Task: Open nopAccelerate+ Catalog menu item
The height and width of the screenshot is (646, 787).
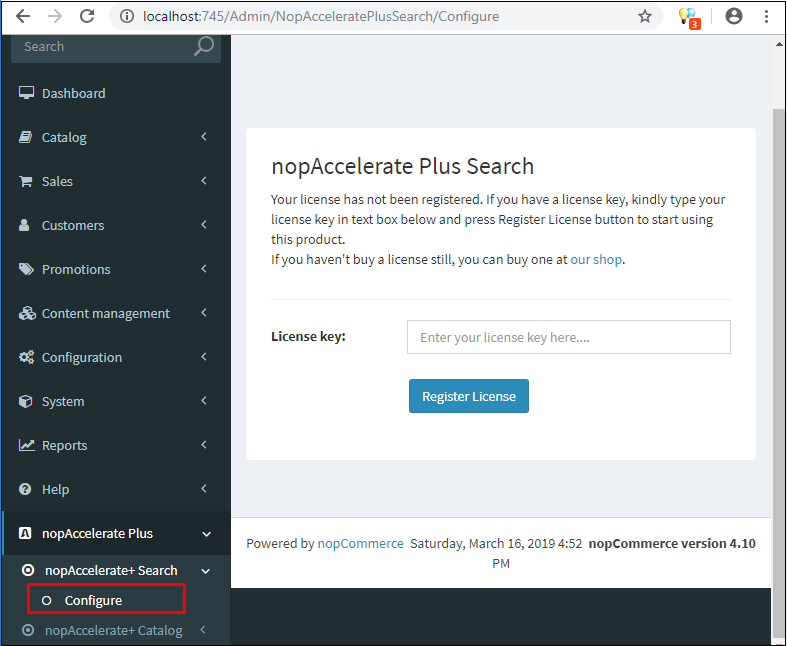Action: point(113,630)
